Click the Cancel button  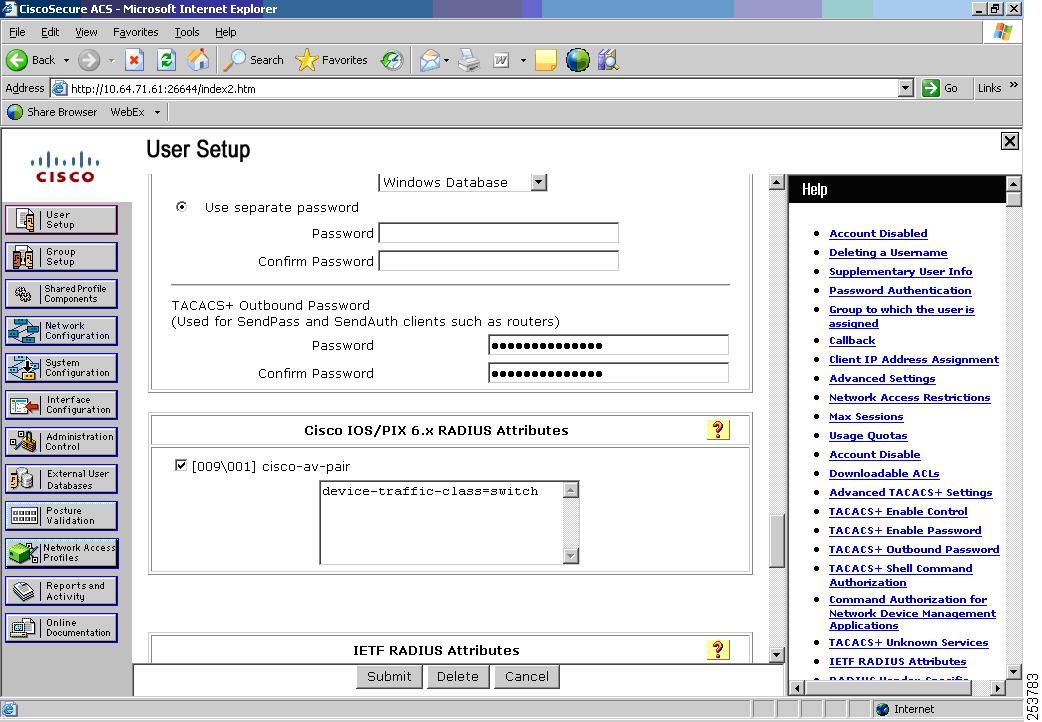(526, 676)
